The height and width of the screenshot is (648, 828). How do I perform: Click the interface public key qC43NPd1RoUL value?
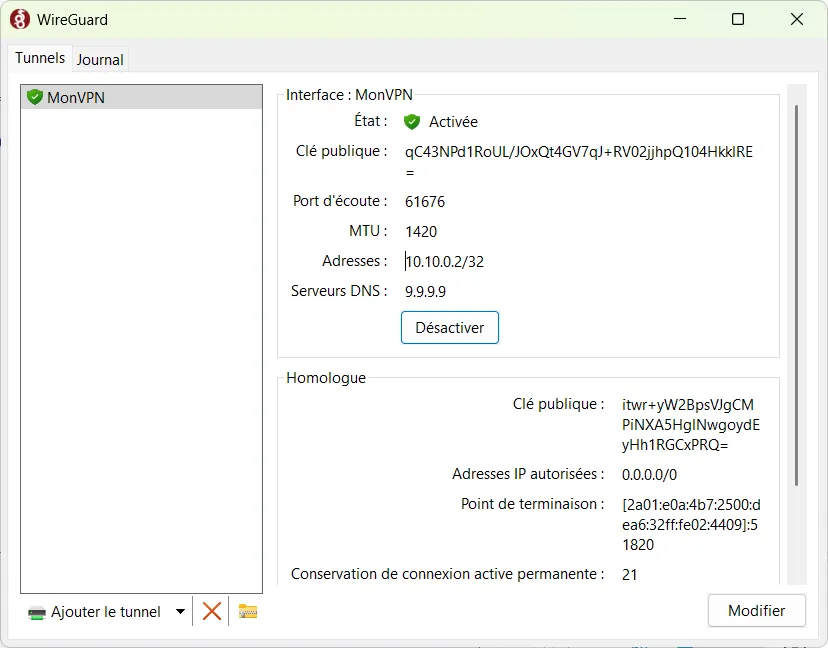(x=579, y=162)
